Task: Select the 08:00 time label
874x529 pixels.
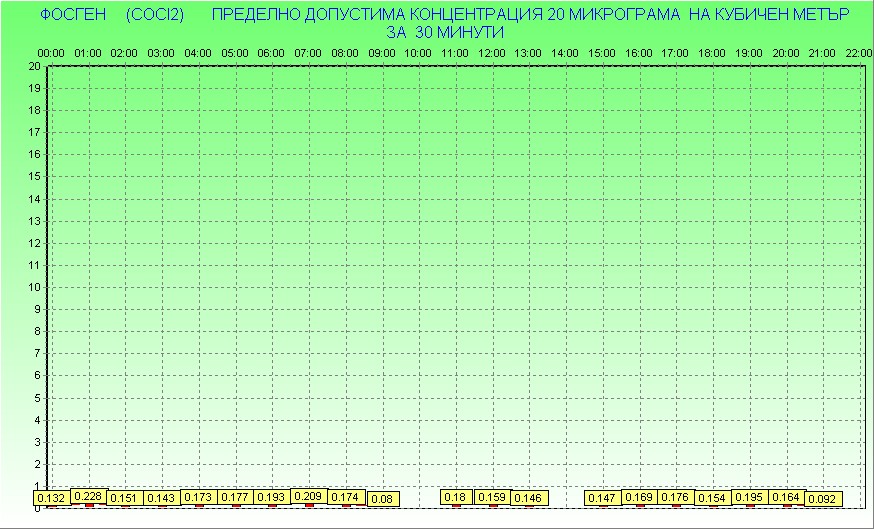Action: point(345,54)
